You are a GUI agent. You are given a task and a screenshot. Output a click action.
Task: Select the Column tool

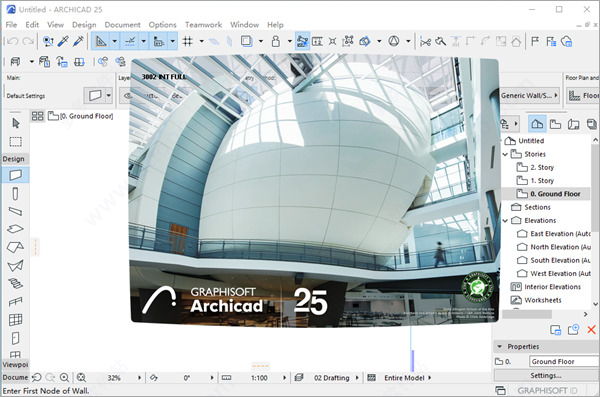[15, 194]
